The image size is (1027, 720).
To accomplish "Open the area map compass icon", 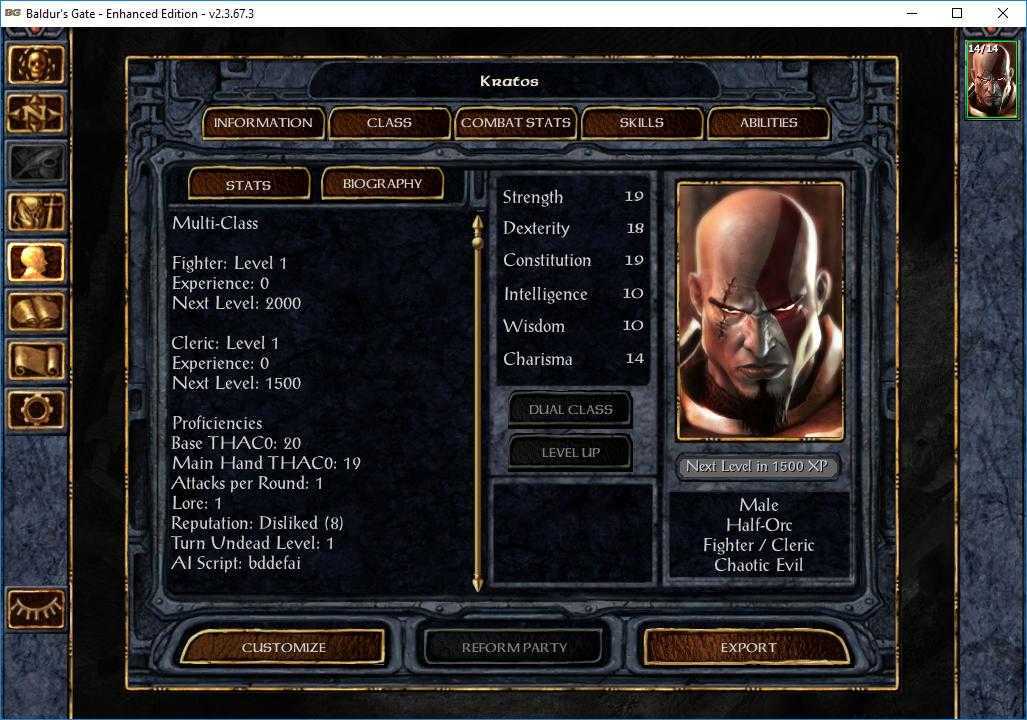I will coord(36,113).
